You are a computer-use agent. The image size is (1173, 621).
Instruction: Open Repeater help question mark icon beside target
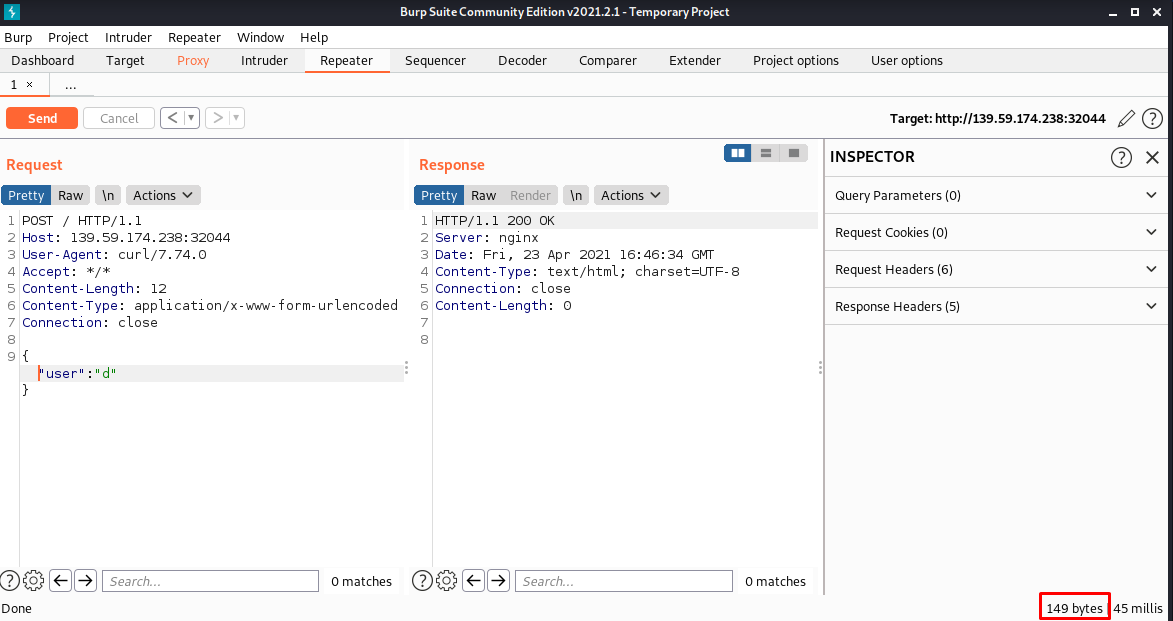pyautogui.click(x=1153, y=118)
